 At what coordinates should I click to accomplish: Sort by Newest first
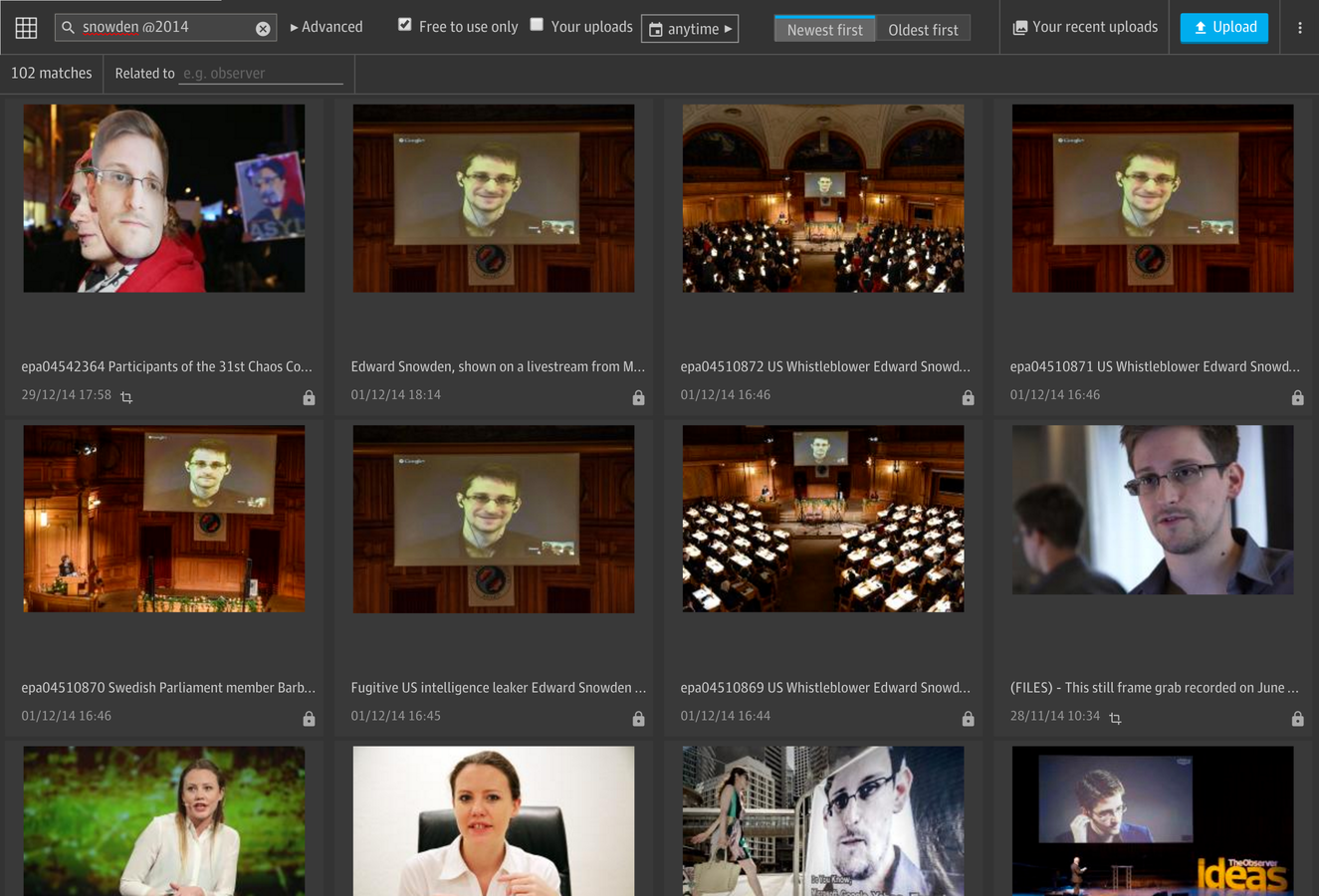coord(824,29)
